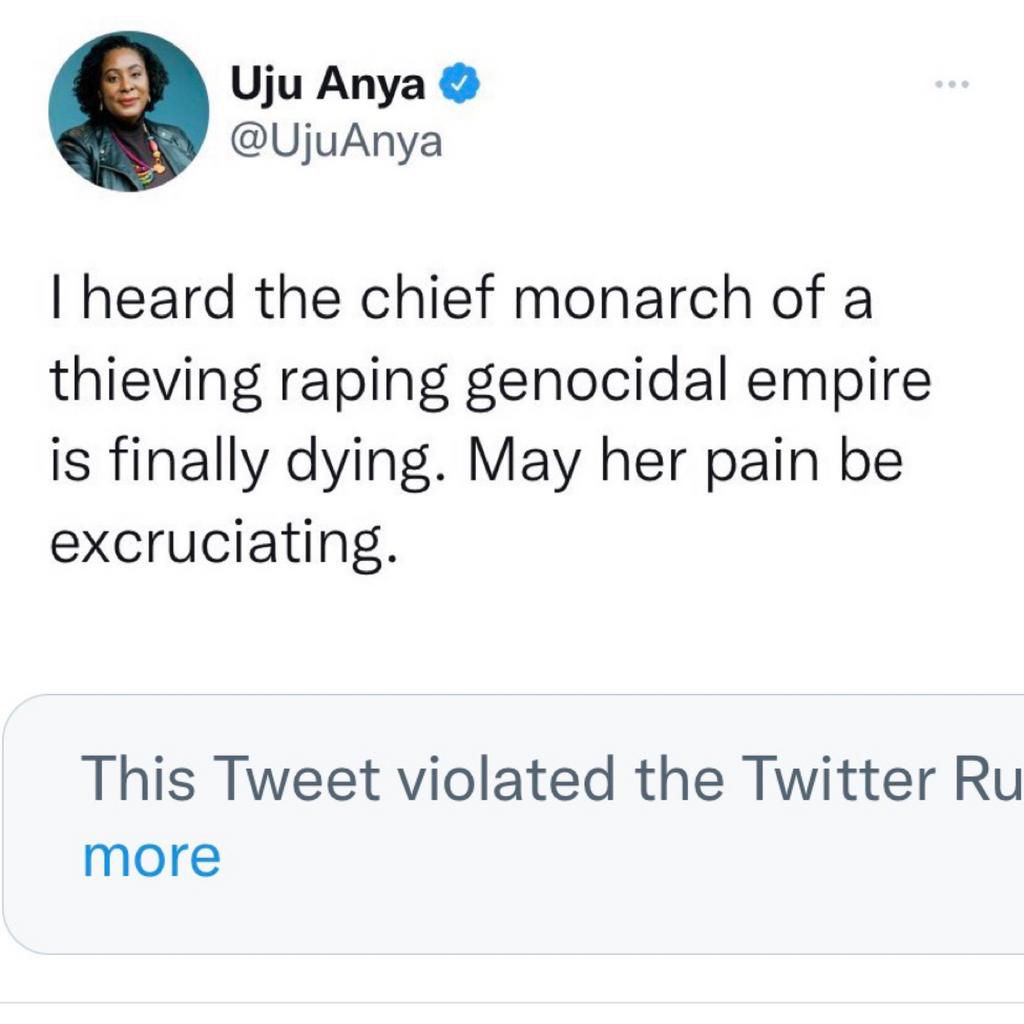Select the ellipsis icon at top right

tap(950, 85)
